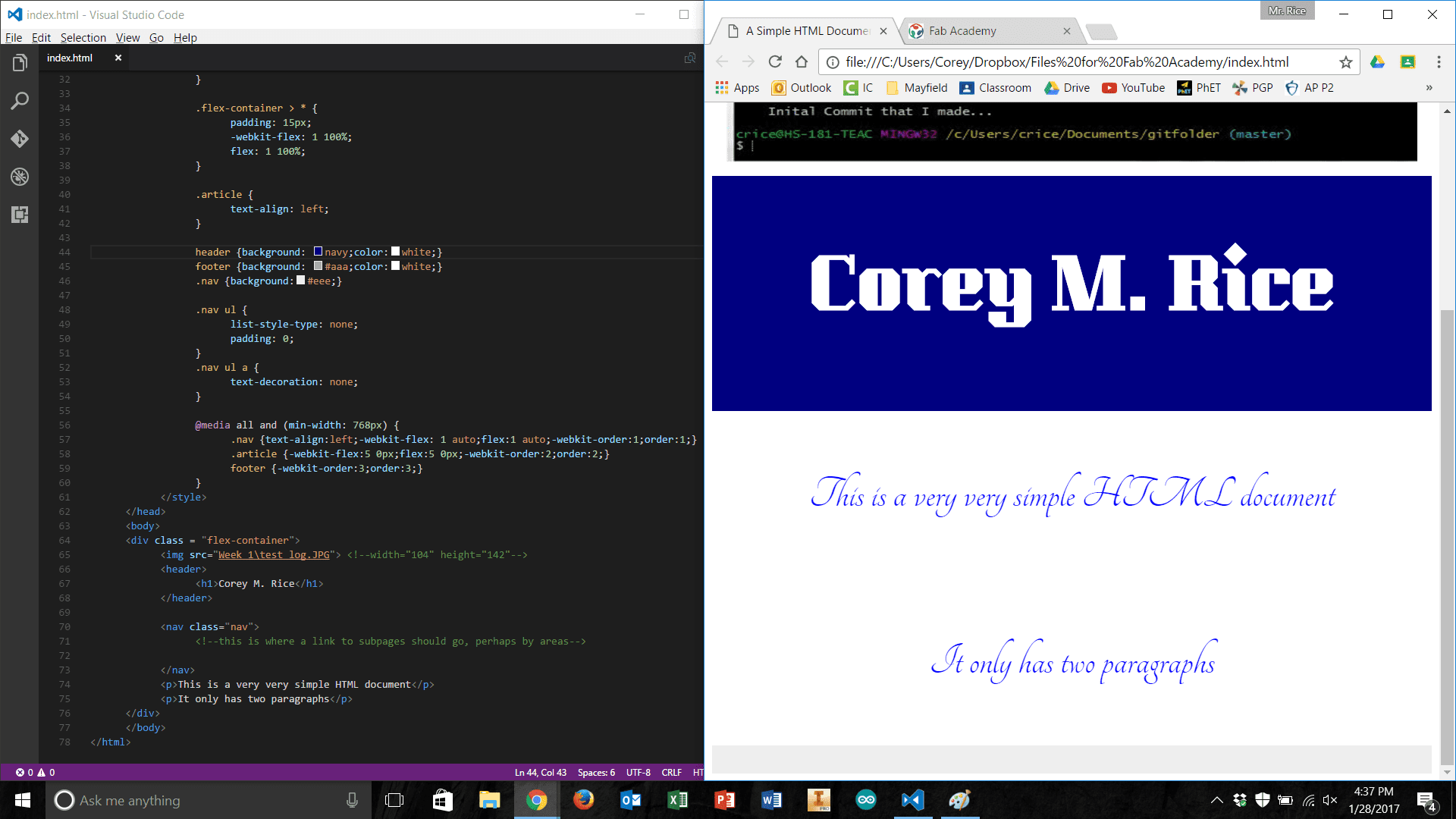This screenshot has height=819, width=1456.
Task: Reload the page in Chrome
Action: coord(774,62)
